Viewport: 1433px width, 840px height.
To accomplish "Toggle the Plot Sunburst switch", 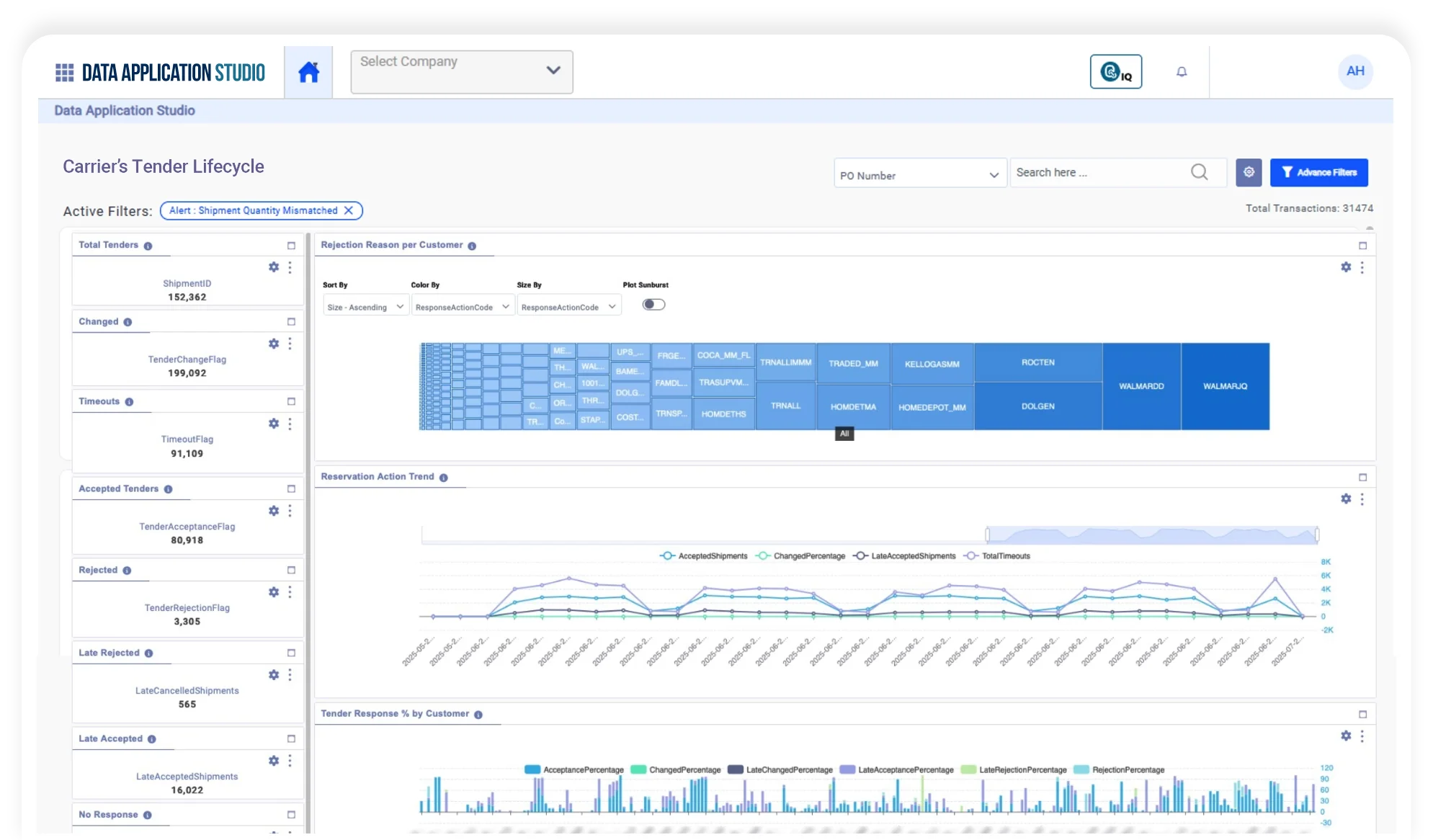I will (x=653, y=305).
